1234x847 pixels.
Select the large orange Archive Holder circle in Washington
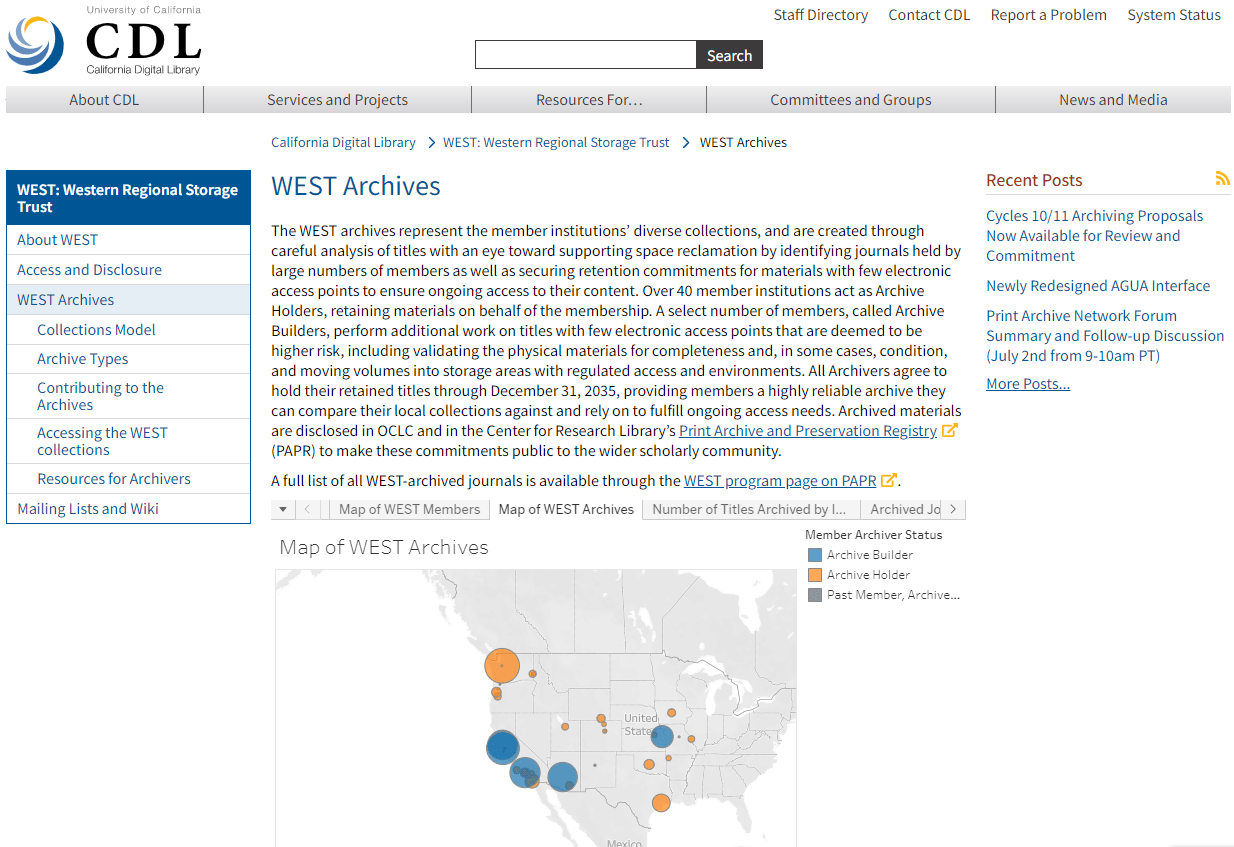(502, 665)
